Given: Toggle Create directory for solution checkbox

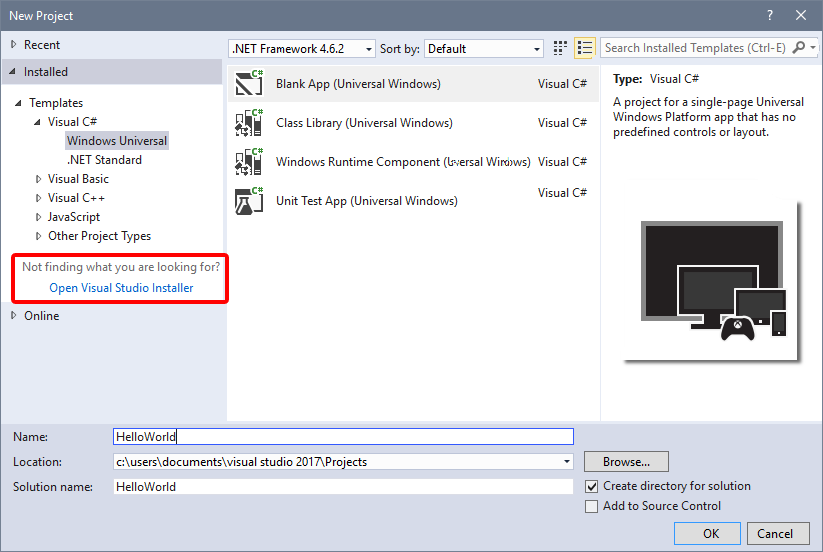Looking at the screenshot, I should [592, 486].
